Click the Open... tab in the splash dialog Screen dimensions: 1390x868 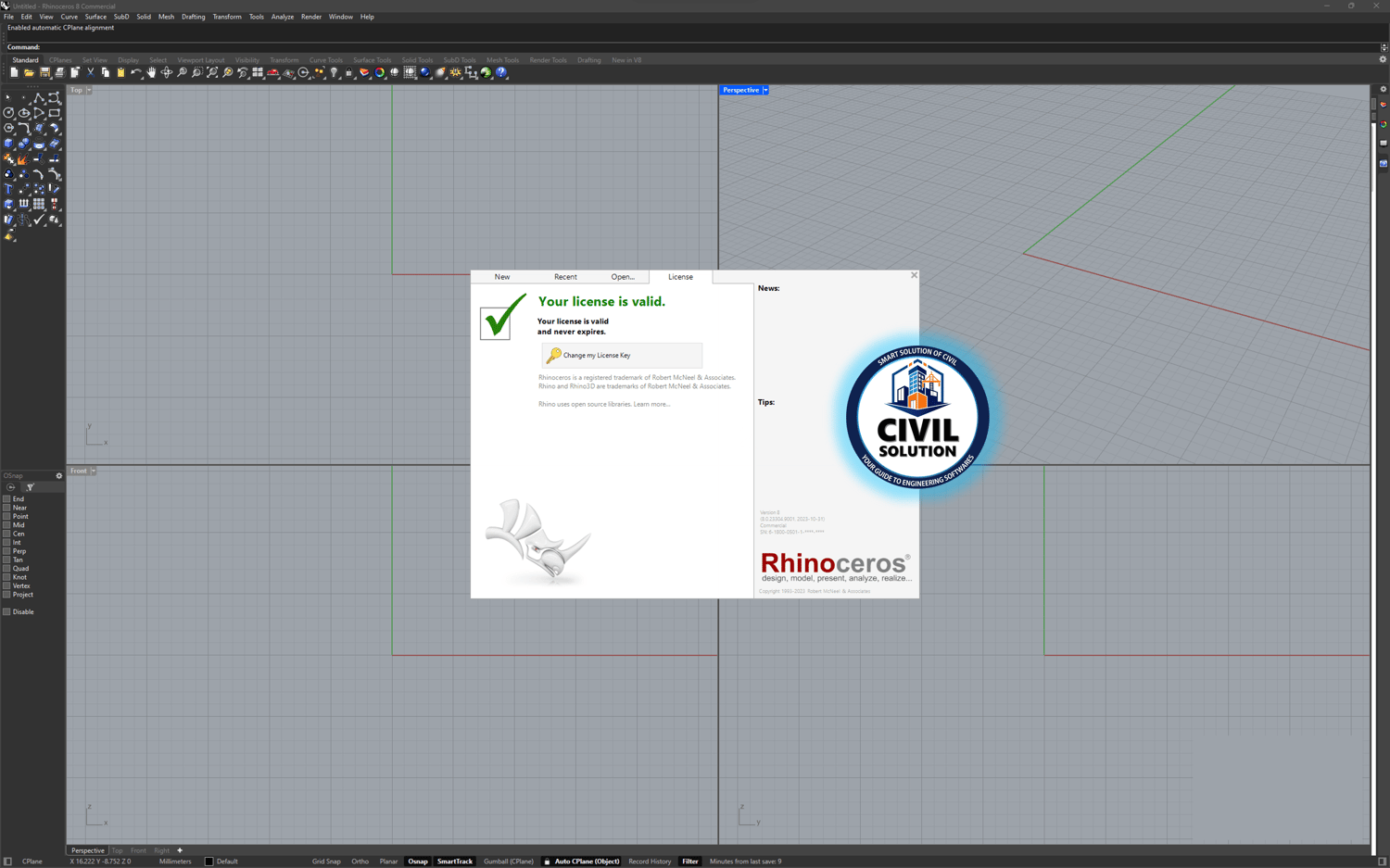[623, 277]
